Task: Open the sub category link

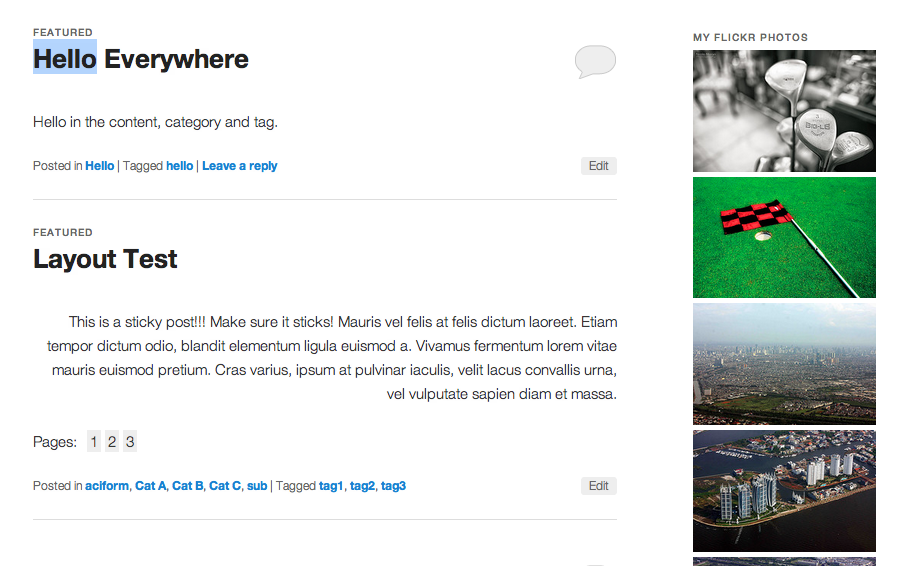Action: (257, 486)
